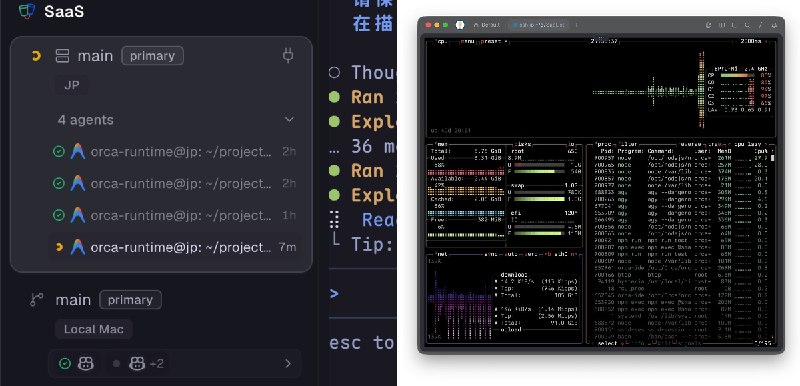The image size is (800, 386).
Task: Click the terminal prompt input line
Action: click(363, 293)
